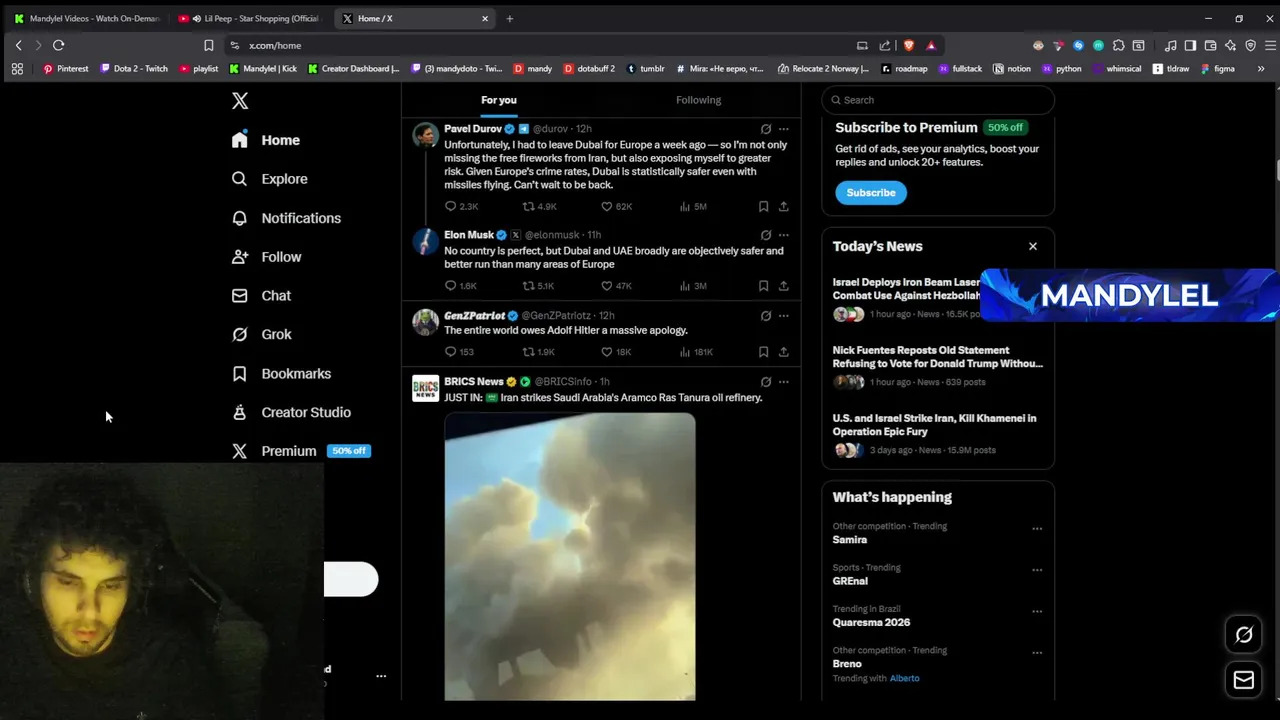Screen dimensions: 1280x720
Task: Open more options on BRICS News post
Action: tap(784, 382)
